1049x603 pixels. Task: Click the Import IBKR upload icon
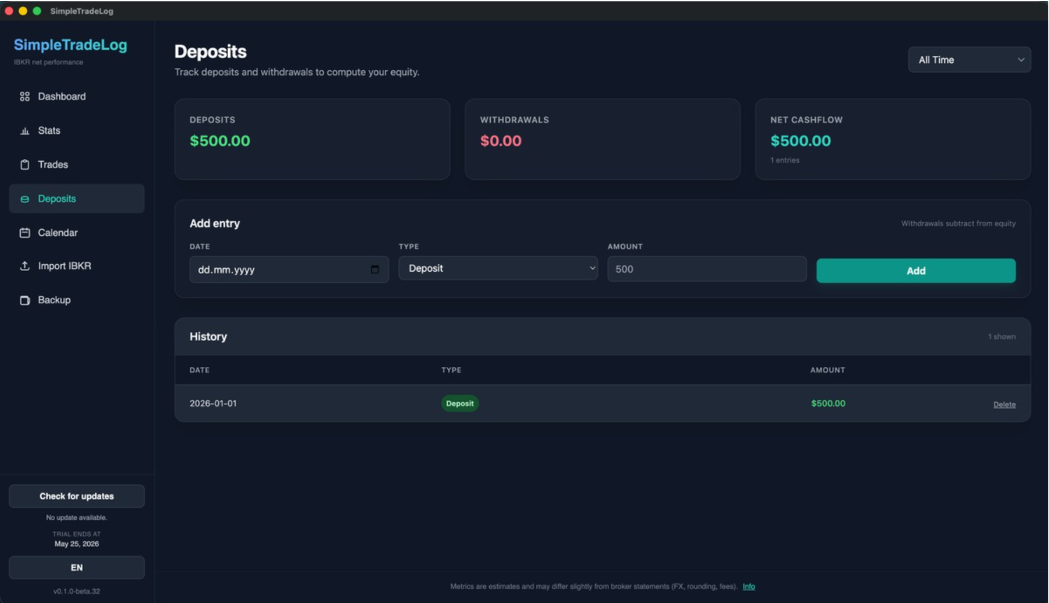(25, 266)
